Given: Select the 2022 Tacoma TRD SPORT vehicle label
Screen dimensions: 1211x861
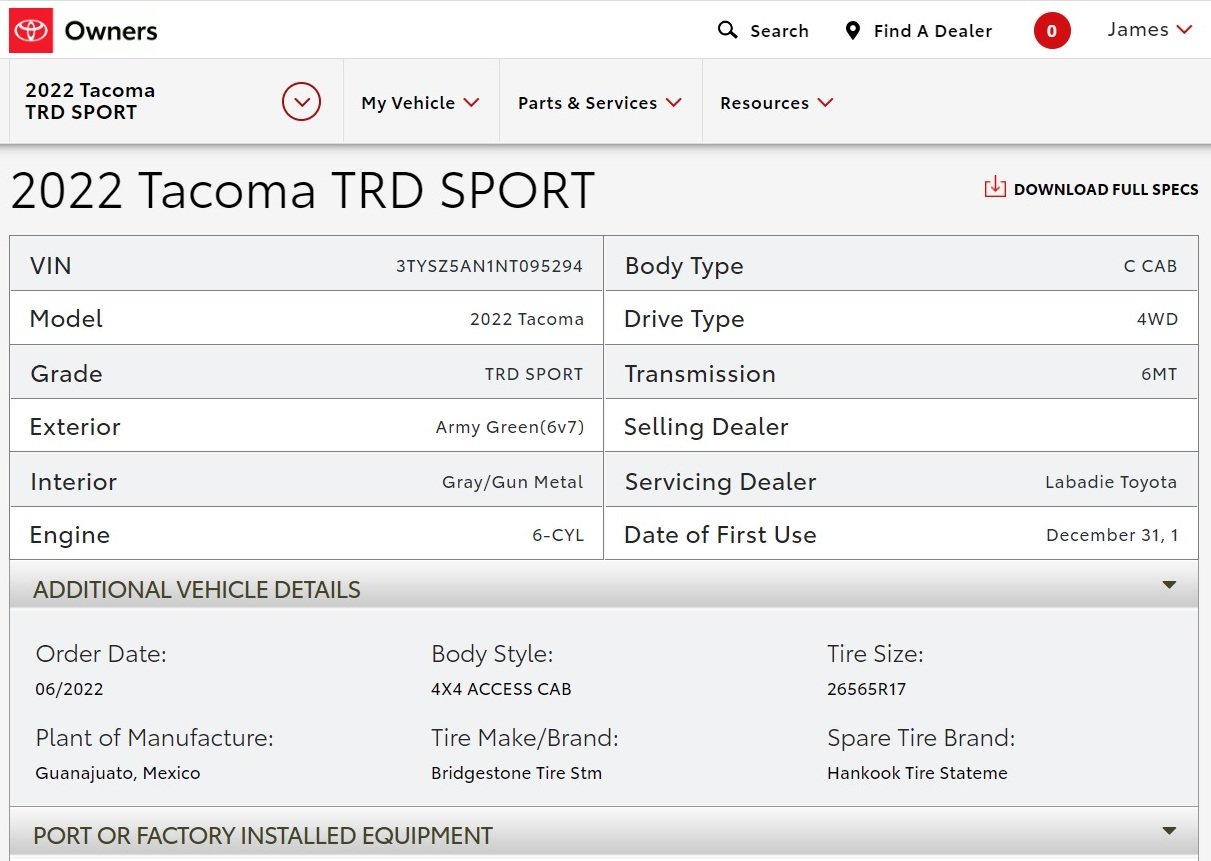Looking at the screenshot, I should 90,101.
